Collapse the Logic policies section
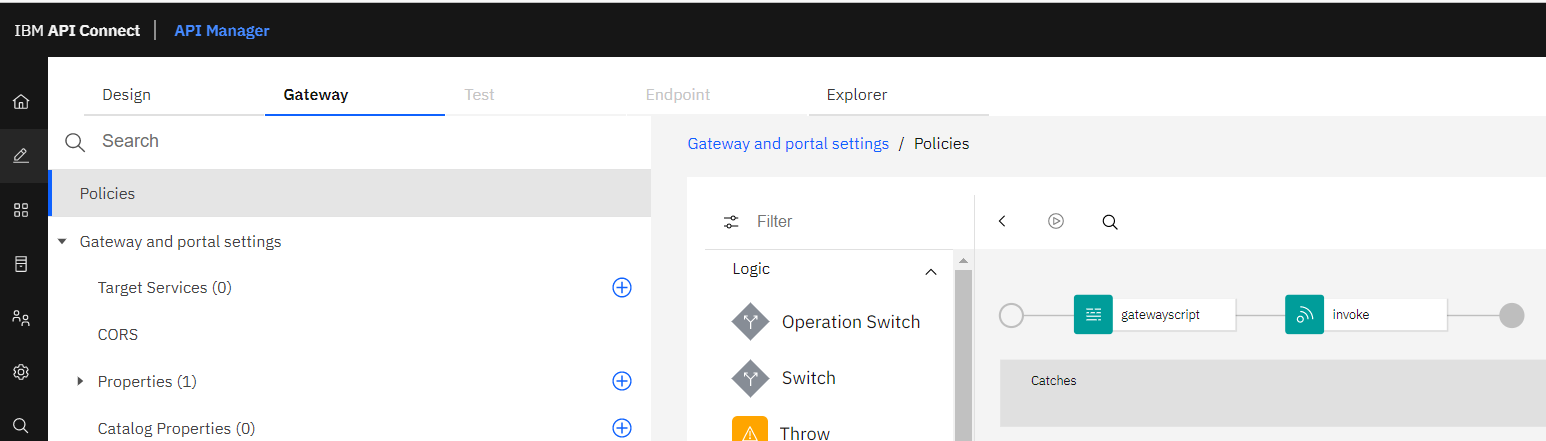This screenshot has height=441, width=1546. point(931,271)
